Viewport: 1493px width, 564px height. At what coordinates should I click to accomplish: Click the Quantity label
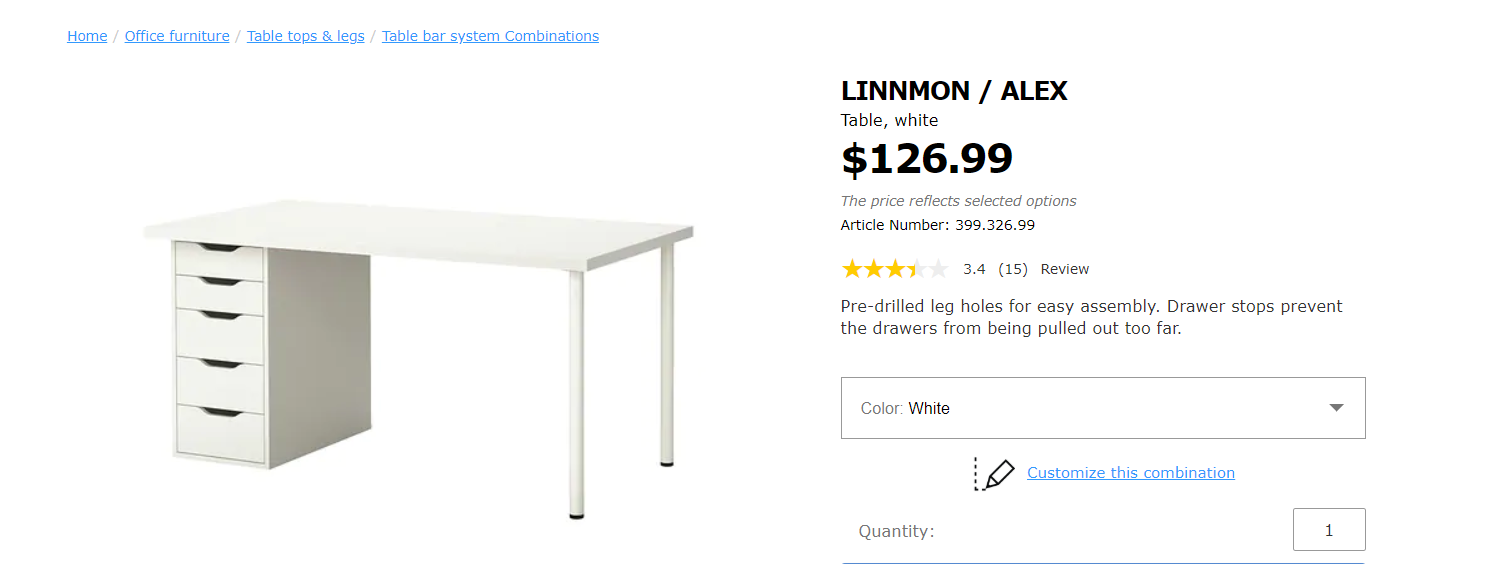click(896, 531)
